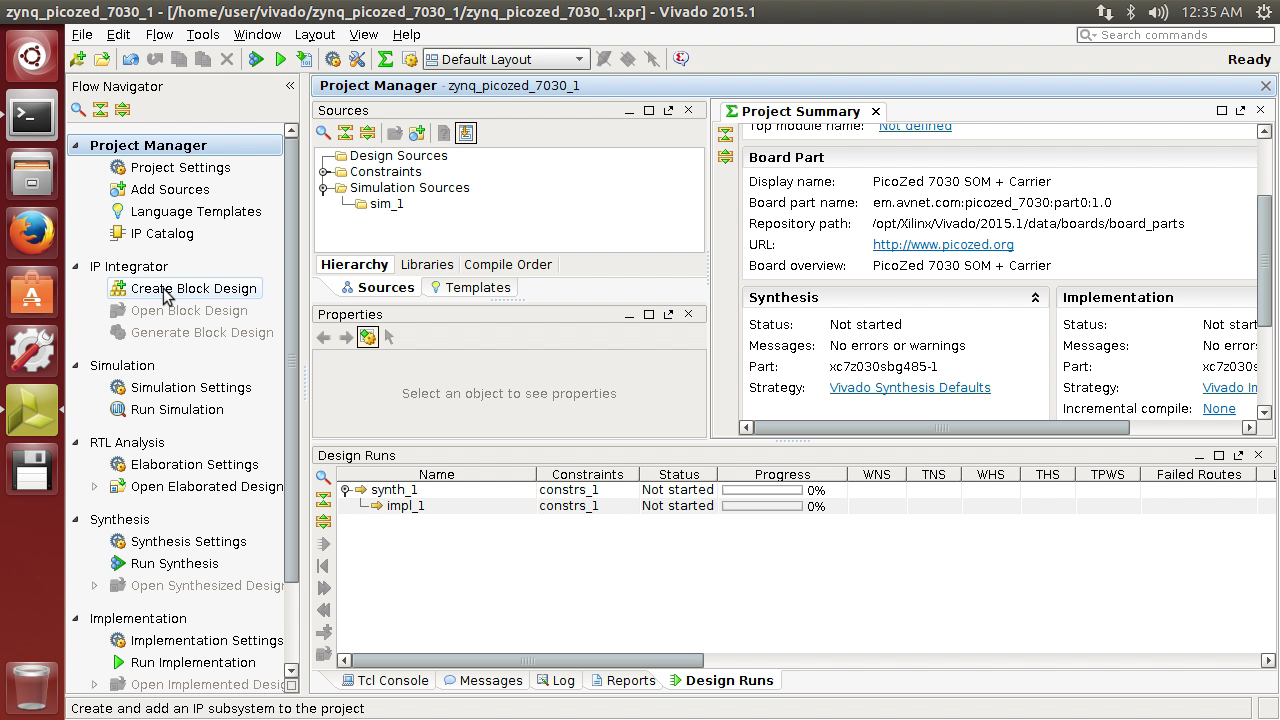Hide the Flow Navigator with the double-chevron
Screen dimensions: 1280x720
click(290, 86)
